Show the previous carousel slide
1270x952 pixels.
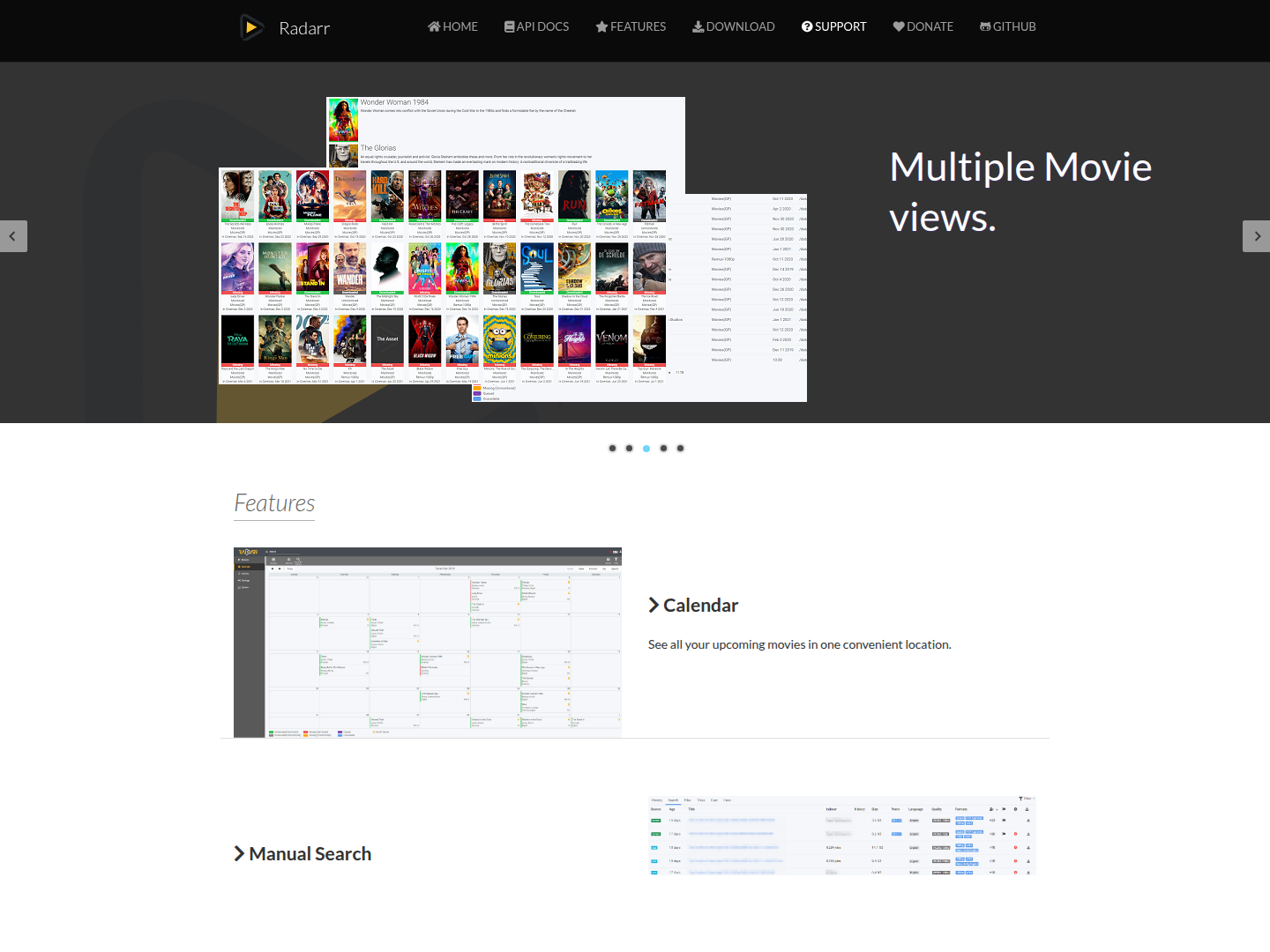tap(13, 236)
